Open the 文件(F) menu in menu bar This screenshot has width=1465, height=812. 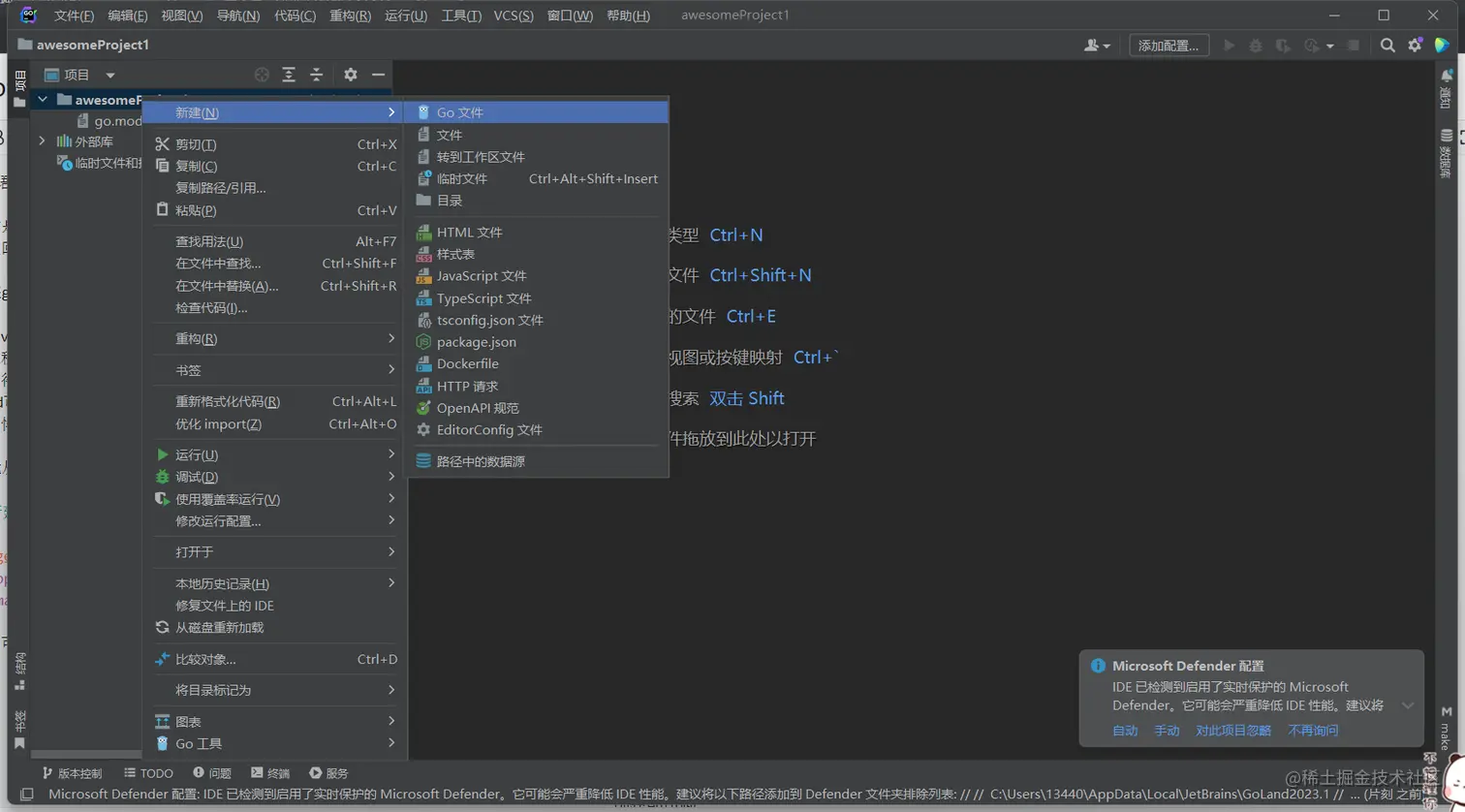tap(75, 16)
